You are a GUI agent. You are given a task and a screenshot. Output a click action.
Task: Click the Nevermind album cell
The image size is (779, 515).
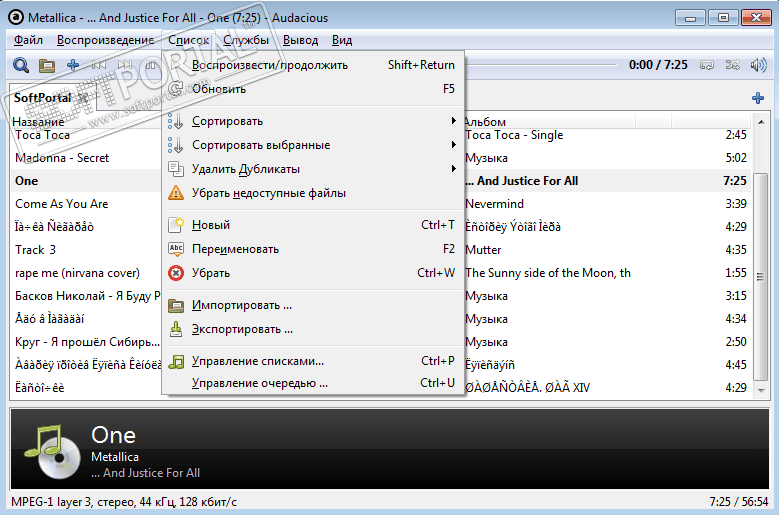pyautogui.click(x=495, y=204)
